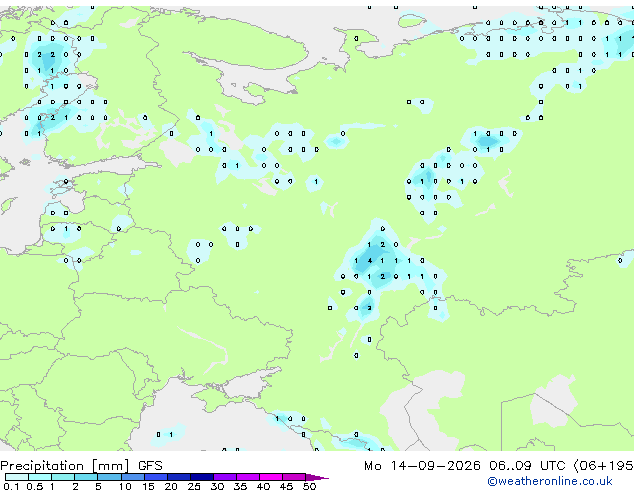
Task: Click the weatheronline.co.uk copyright link
Action: tap(550, 481)
